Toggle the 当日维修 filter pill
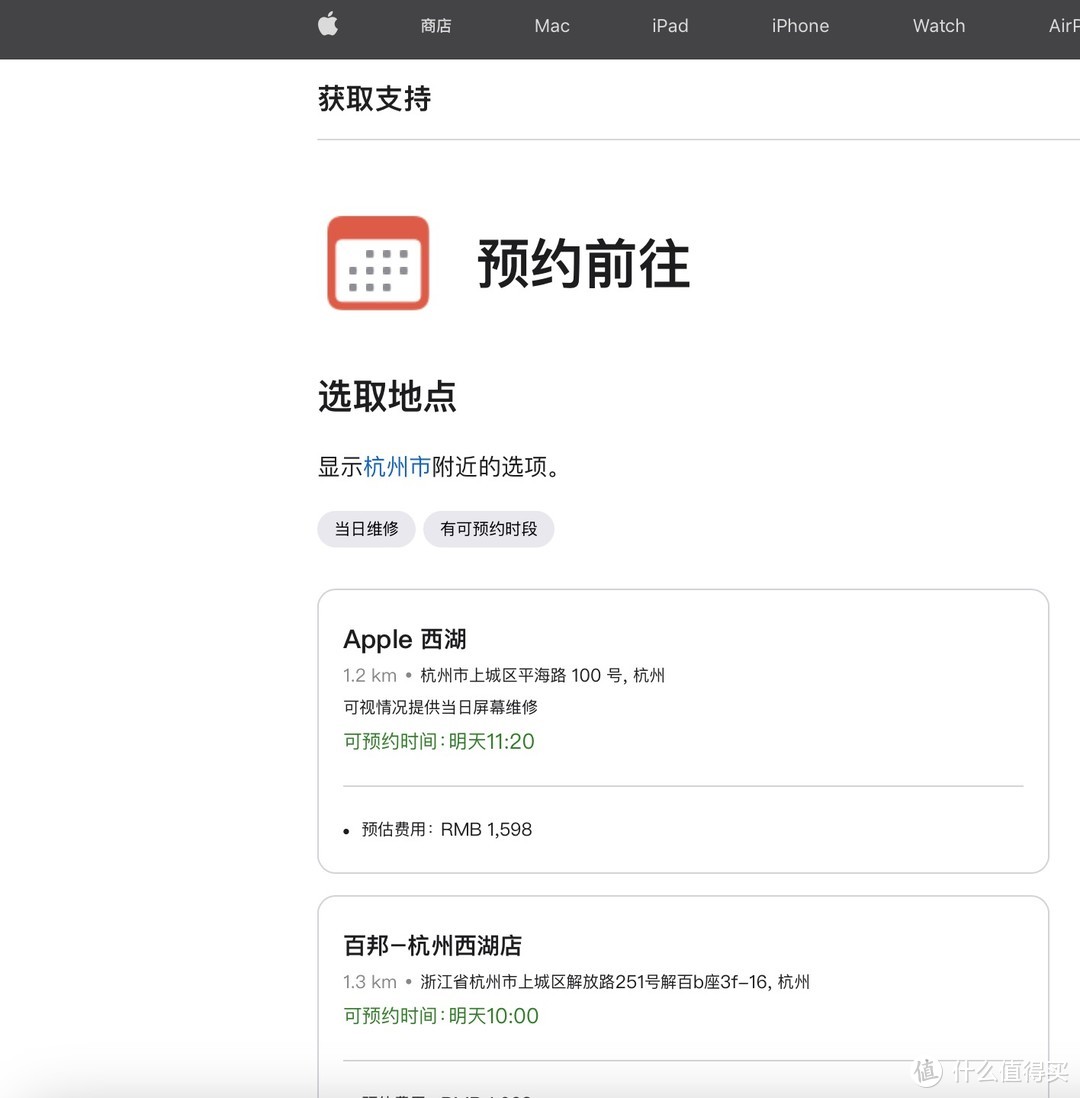 click(366, 529)
